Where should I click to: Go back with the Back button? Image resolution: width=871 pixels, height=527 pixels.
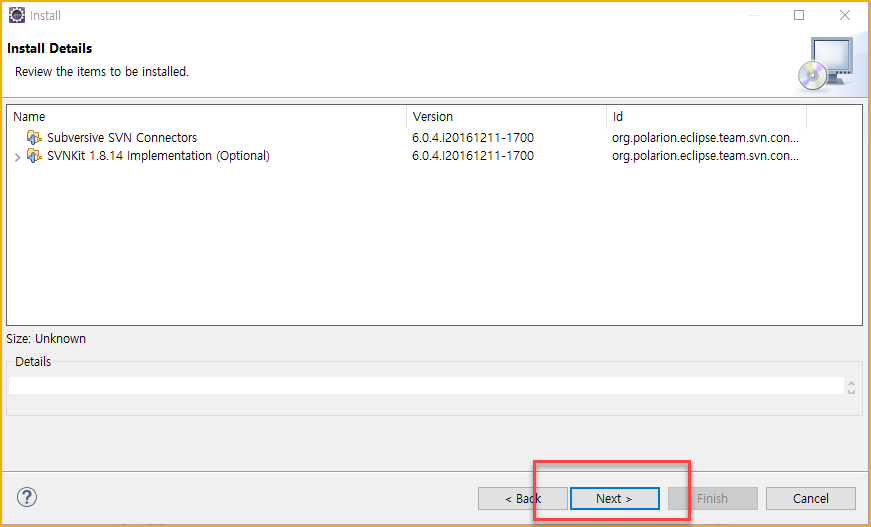tap(523, 499)
